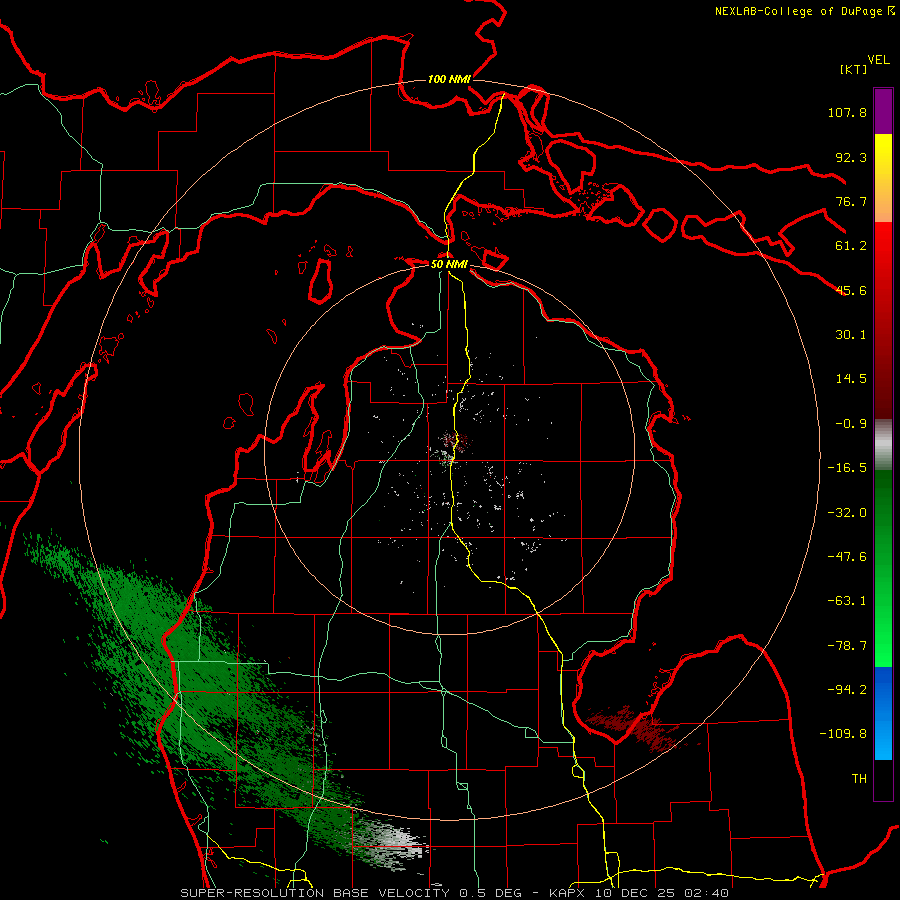Click the yellow segment of the color bar
The height and width of the screenshot is (900, 900).
(x=883, y=166)
